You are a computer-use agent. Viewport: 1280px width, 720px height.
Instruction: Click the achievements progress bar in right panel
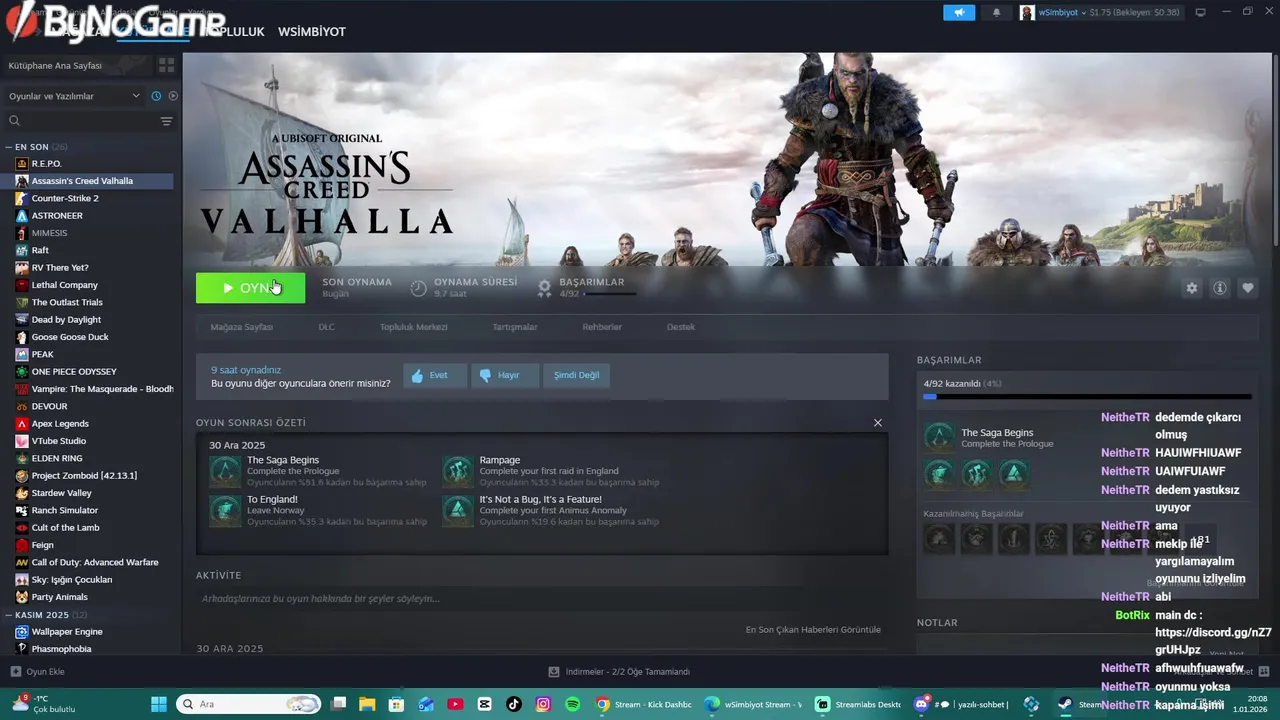coord(1087,397)
